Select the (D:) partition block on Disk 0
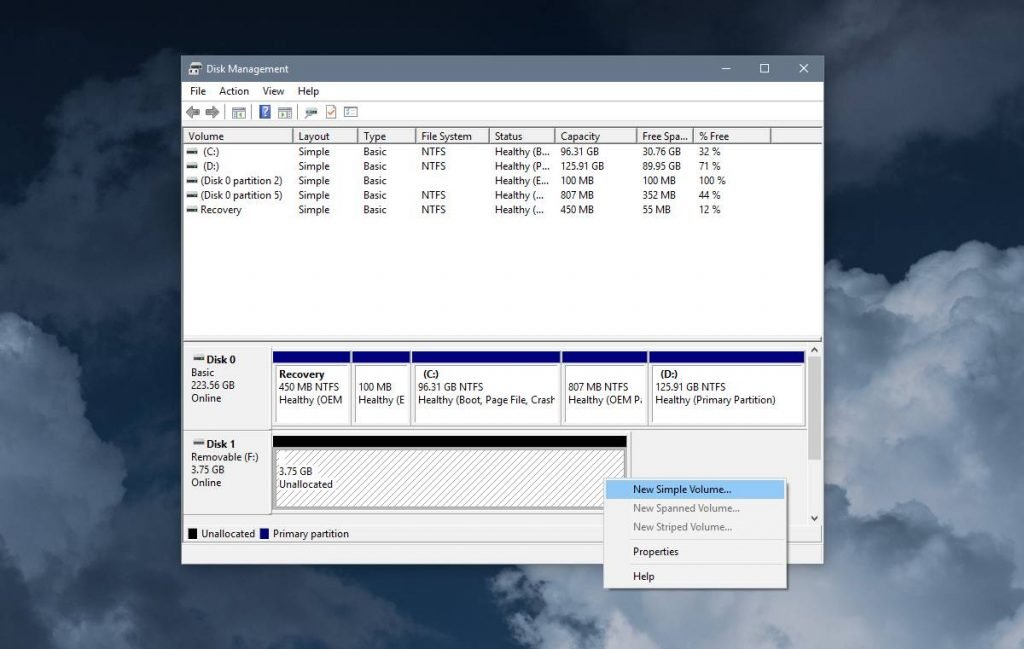Image resolution: width=1024 pixels, height=649 pixels. pyautogui.click(x=727, y=387)
